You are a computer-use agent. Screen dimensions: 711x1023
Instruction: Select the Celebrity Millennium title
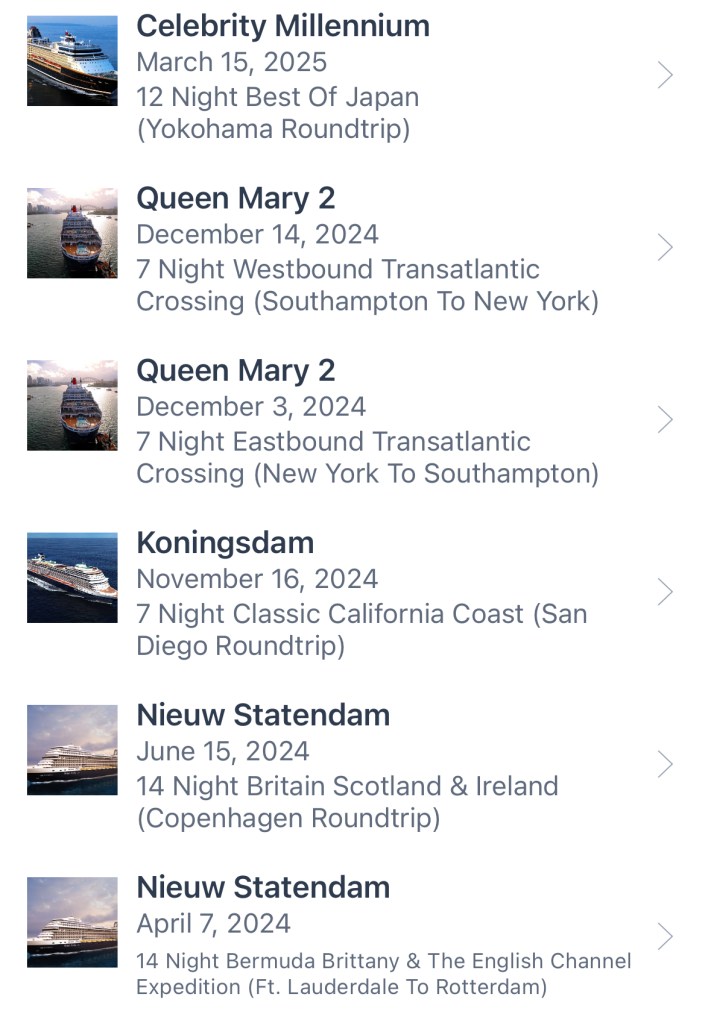coord(283,26)
